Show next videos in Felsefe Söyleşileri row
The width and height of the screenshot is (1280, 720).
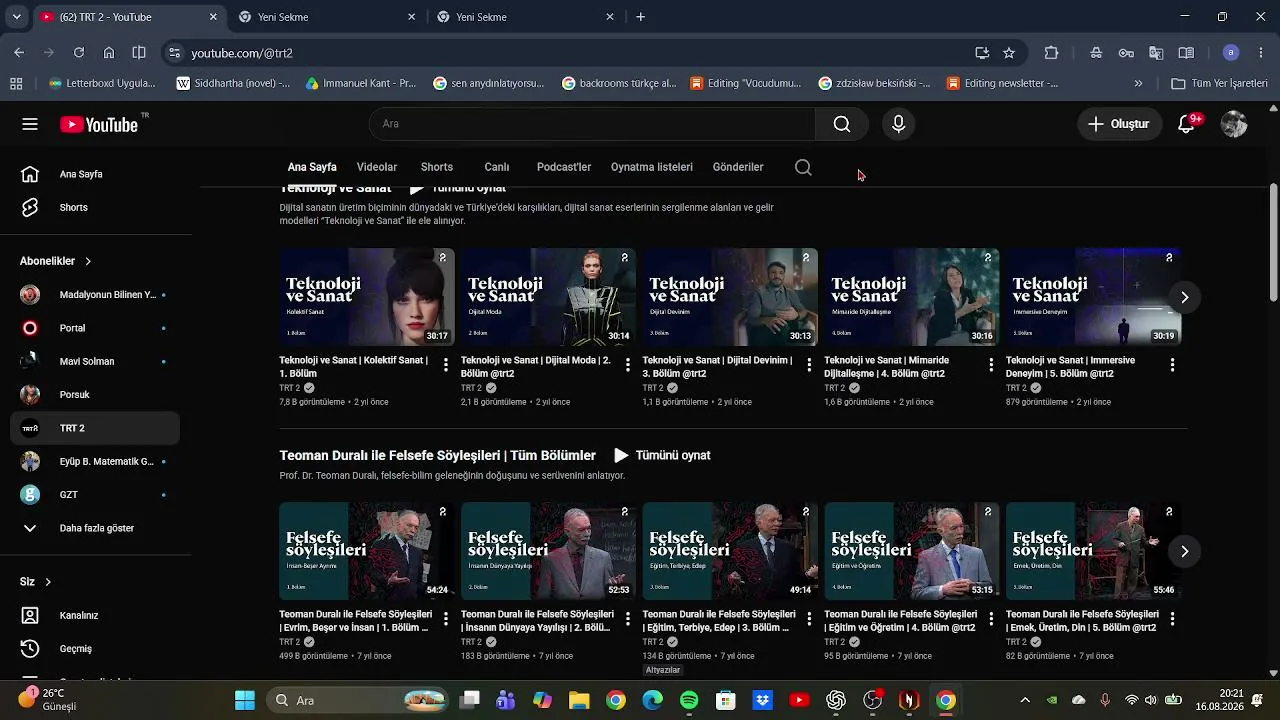pyautogui.click(x=1184, y=551)
